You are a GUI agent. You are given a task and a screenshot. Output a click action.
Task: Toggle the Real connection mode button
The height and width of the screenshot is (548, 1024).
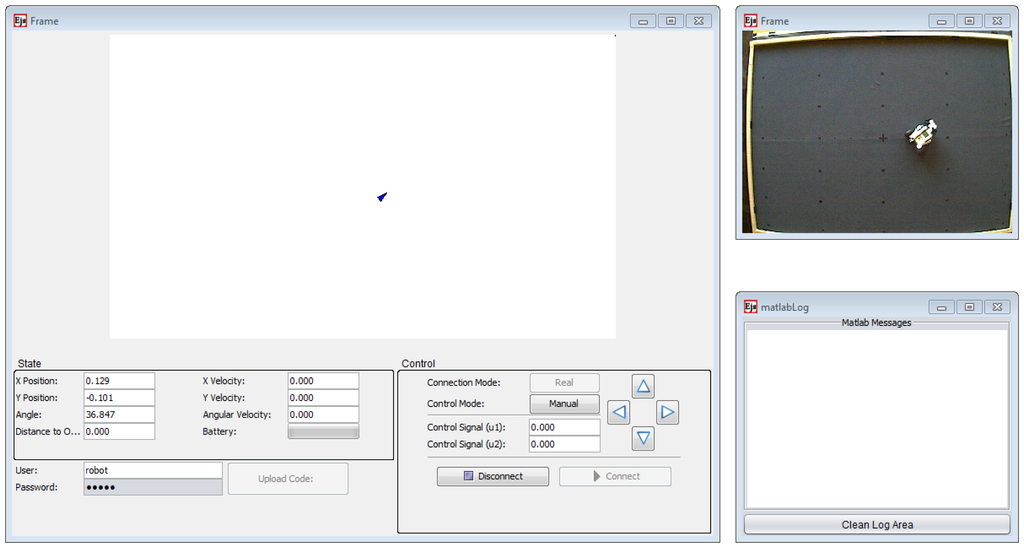[x=564, y=382]
